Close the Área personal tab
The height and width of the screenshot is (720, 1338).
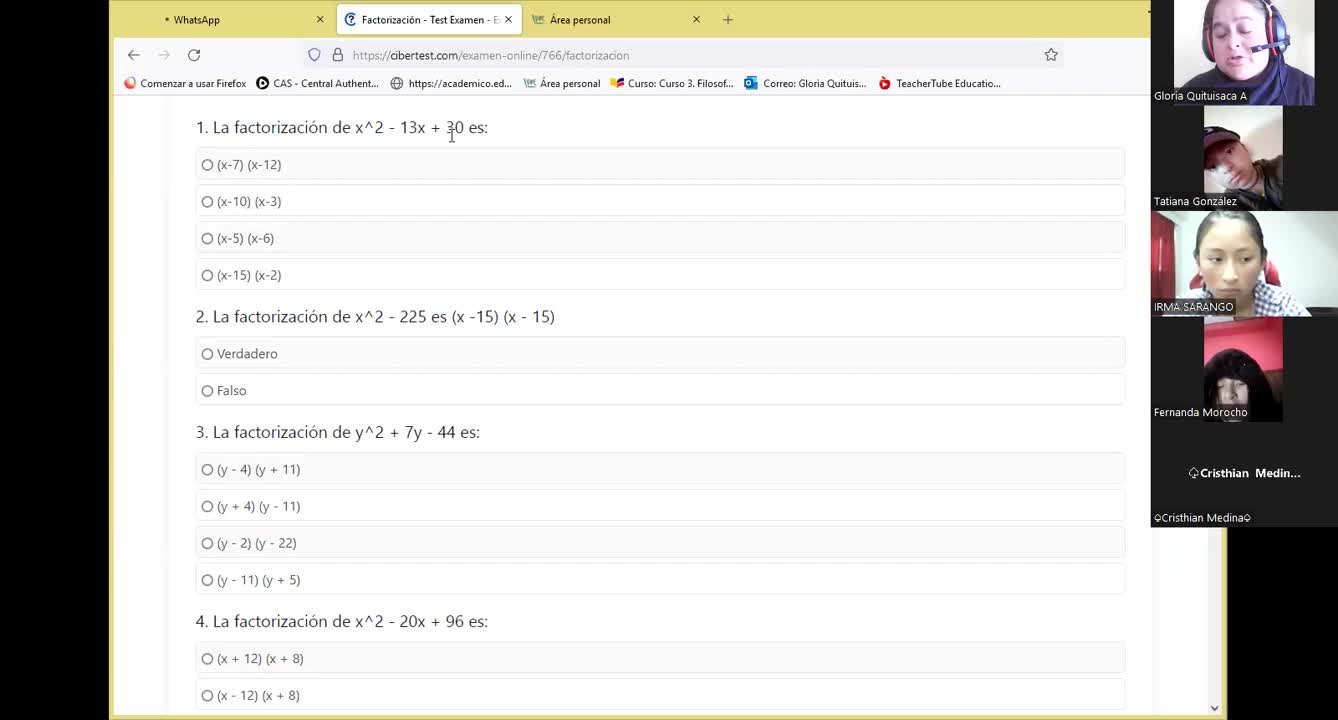[697, 19]
